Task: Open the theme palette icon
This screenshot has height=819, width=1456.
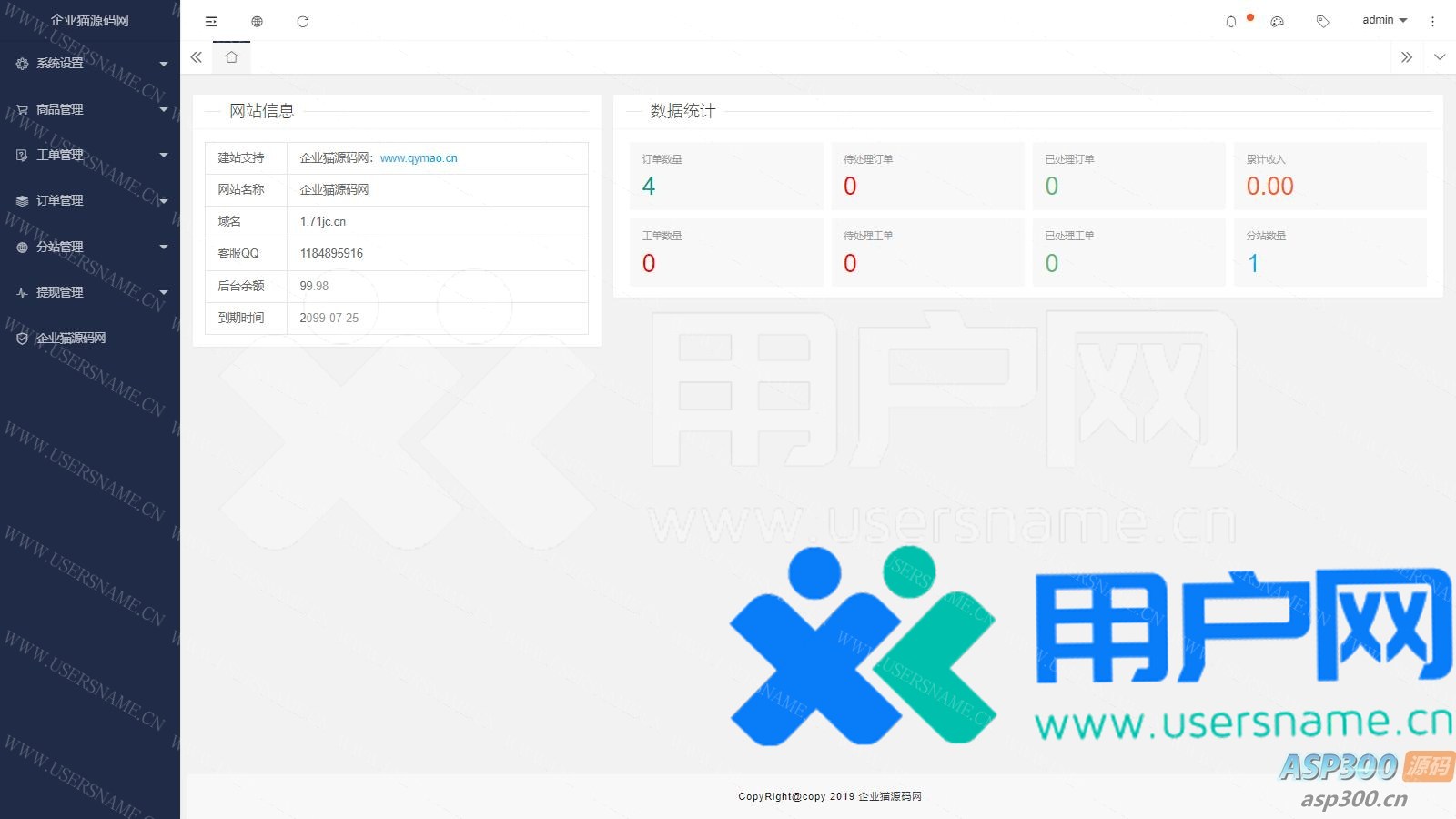Action: (1277, 21)
